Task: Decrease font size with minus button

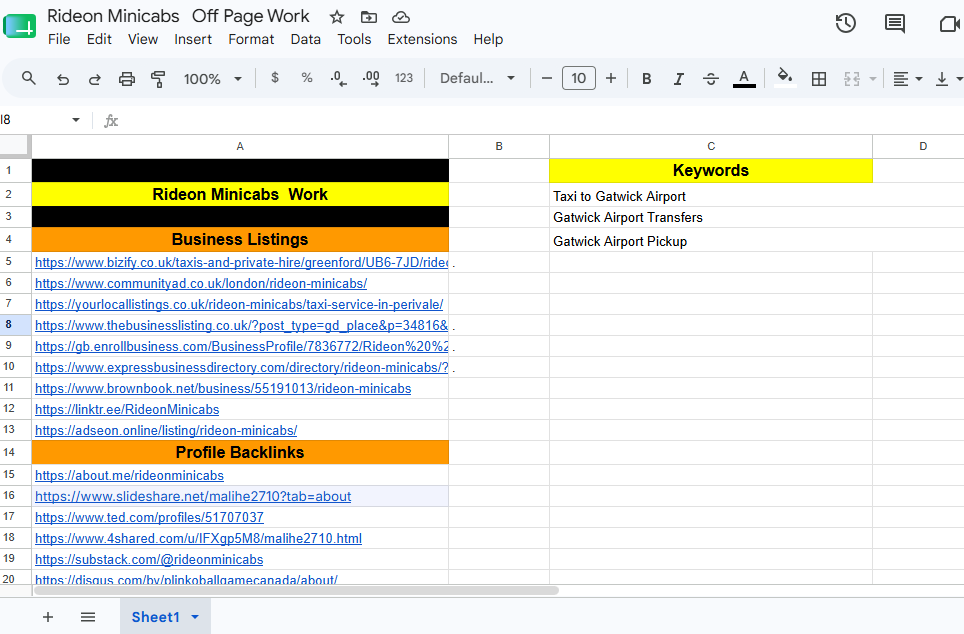Action: coord(547,78)
